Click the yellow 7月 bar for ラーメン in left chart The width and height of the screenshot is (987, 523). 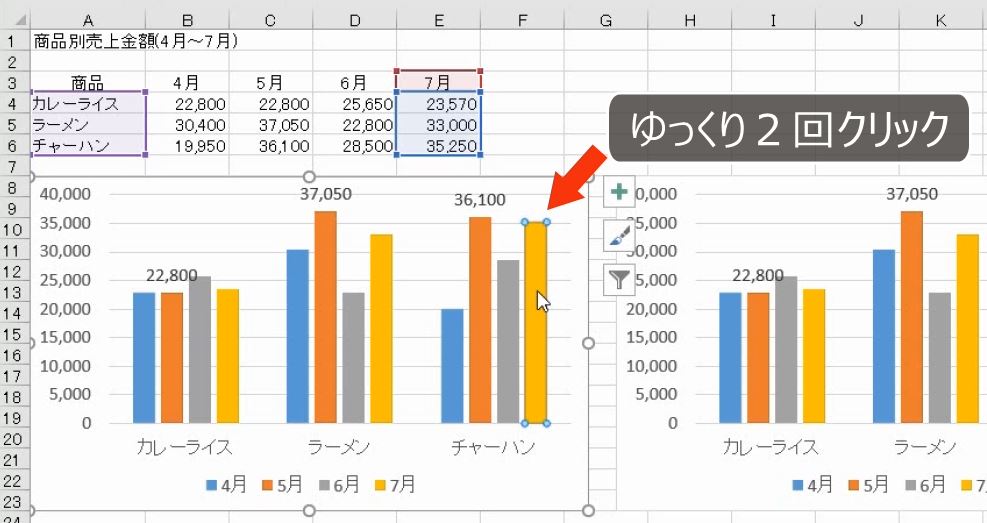click(381, 329)
